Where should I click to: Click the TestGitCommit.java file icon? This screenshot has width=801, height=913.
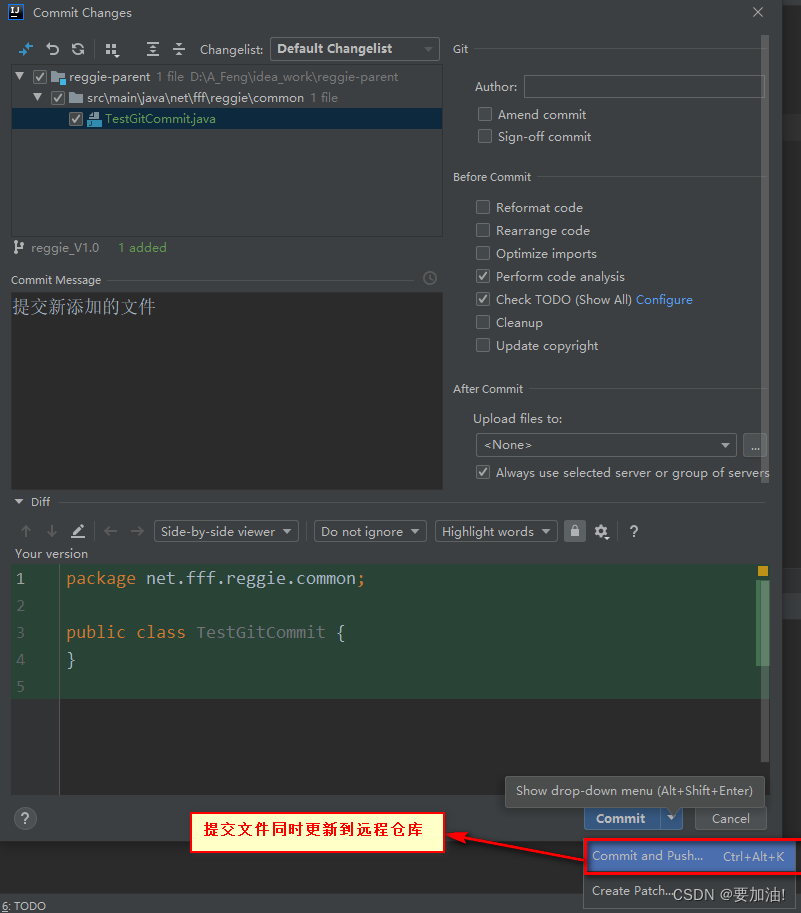pos(94,119)
